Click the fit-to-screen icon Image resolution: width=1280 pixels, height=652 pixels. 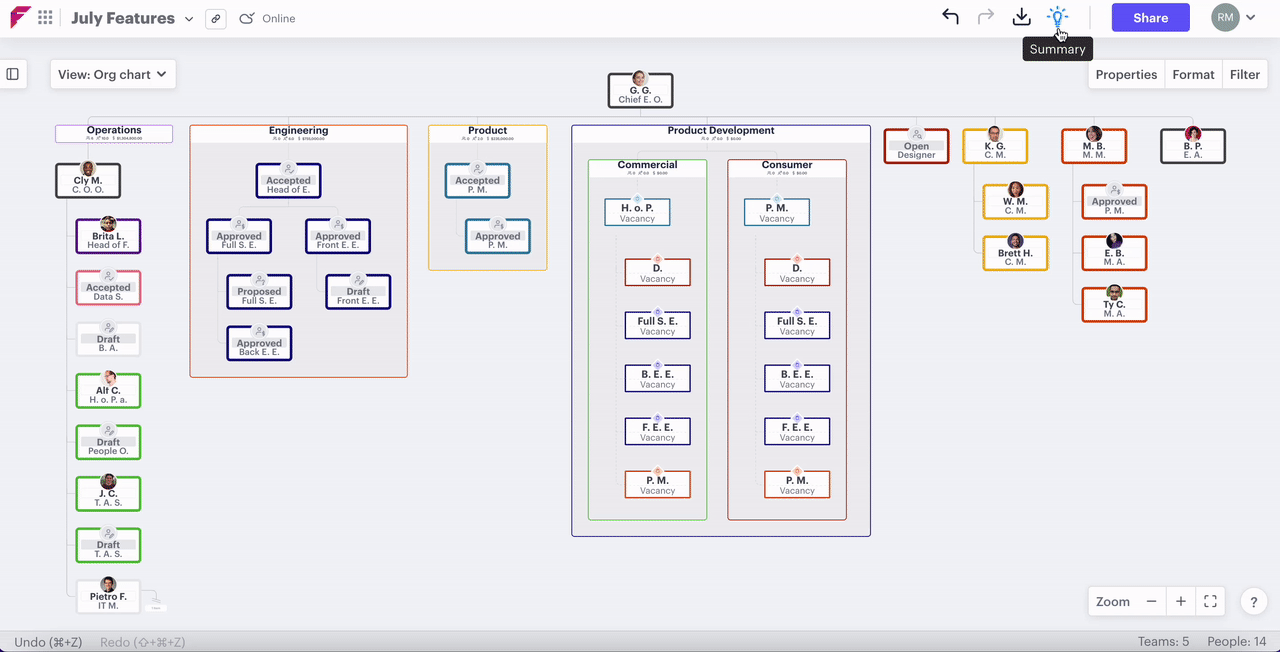pyautogui.click(x=1210, y=601)
